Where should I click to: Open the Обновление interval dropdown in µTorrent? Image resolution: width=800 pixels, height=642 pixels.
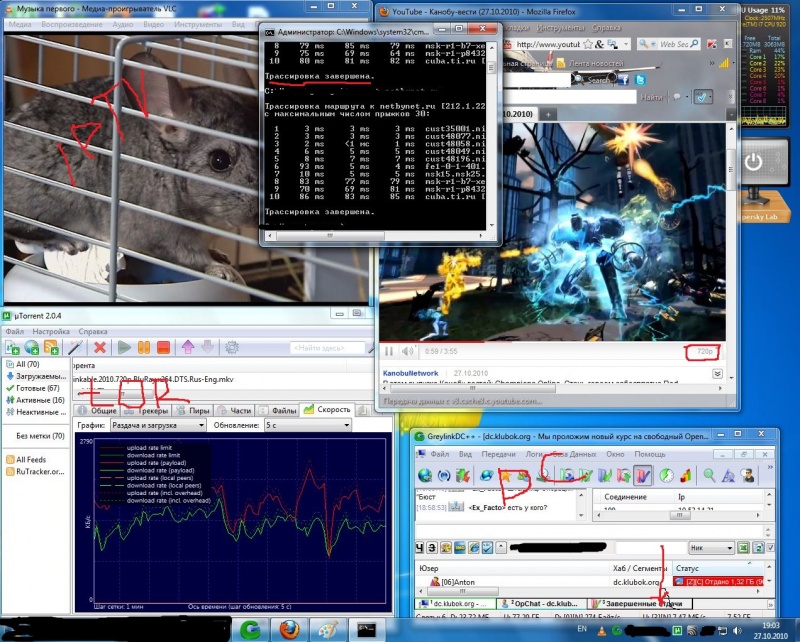pos(308,425)
